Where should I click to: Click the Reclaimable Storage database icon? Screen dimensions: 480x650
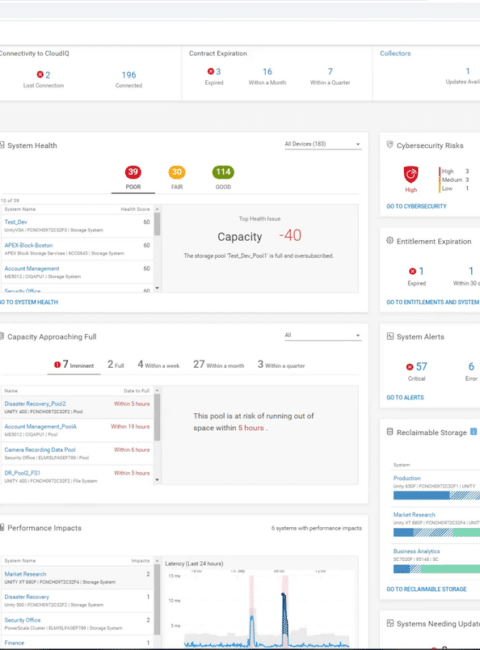[390, 432]
